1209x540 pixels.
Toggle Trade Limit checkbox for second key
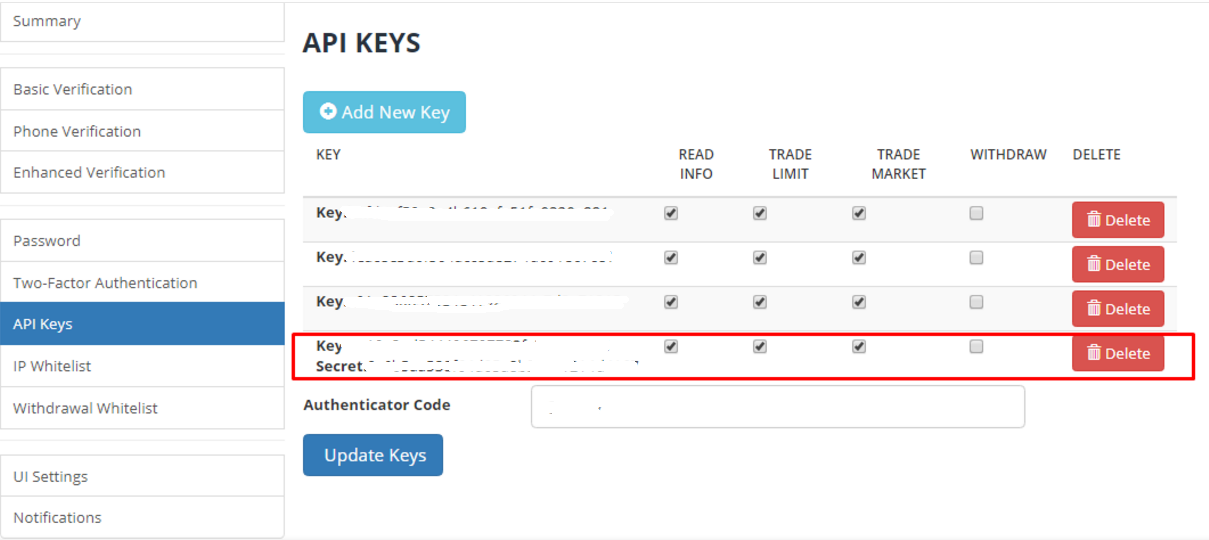pyautogui.click(x=760, y=257)
